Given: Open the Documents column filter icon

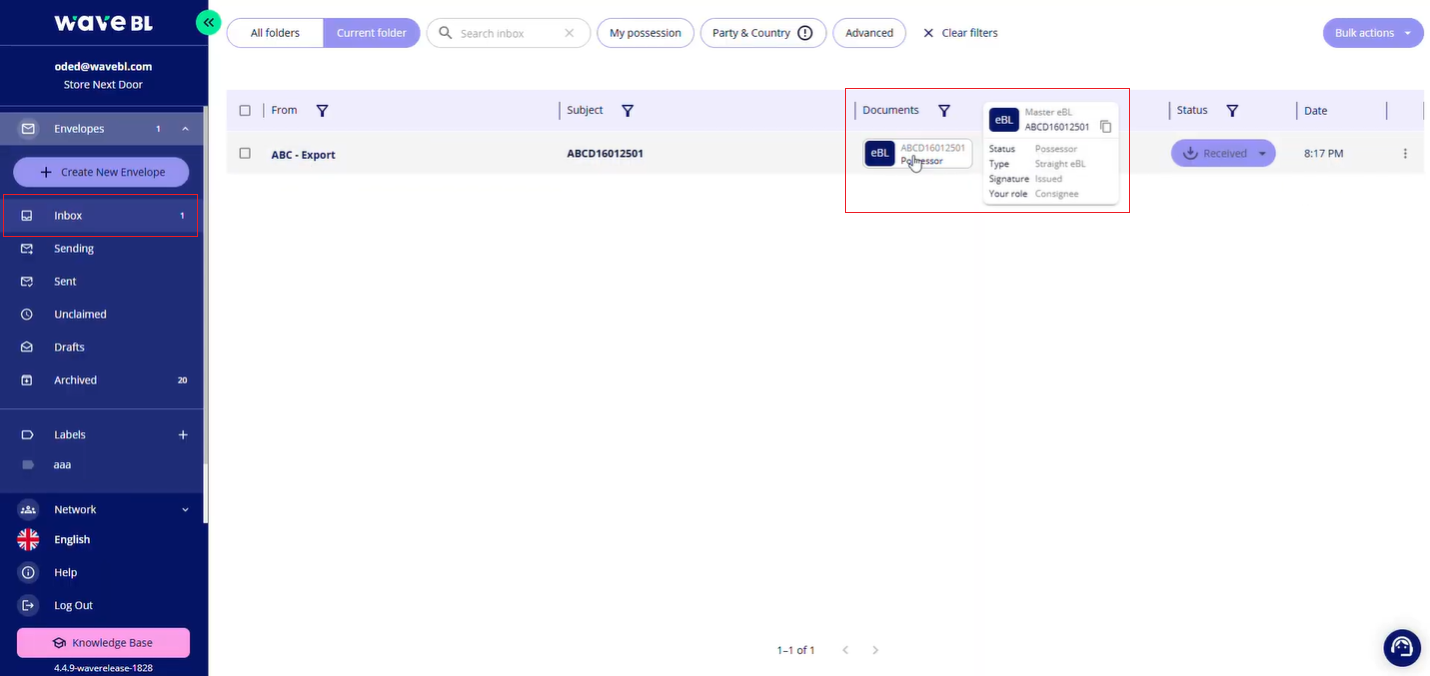Looking at the screenshot, I should [x=943, y=111].
